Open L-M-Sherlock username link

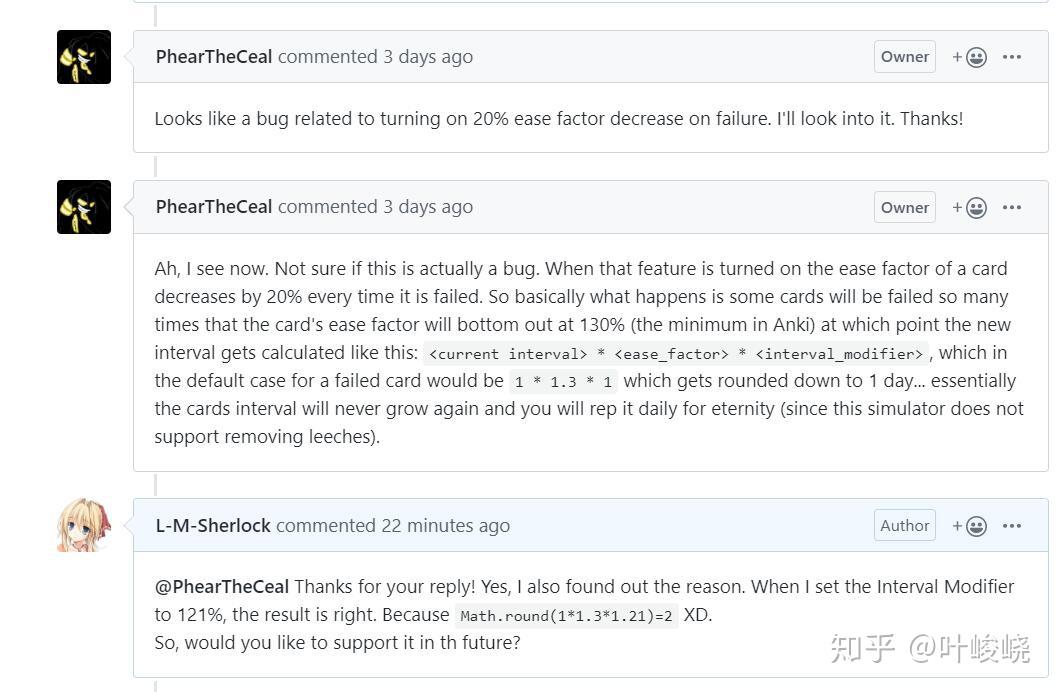click(213, 526)
